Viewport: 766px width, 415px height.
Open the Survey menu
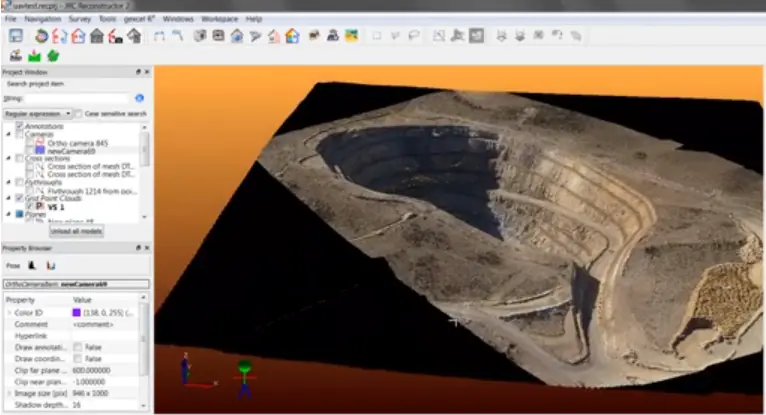[x=80, y=19]
